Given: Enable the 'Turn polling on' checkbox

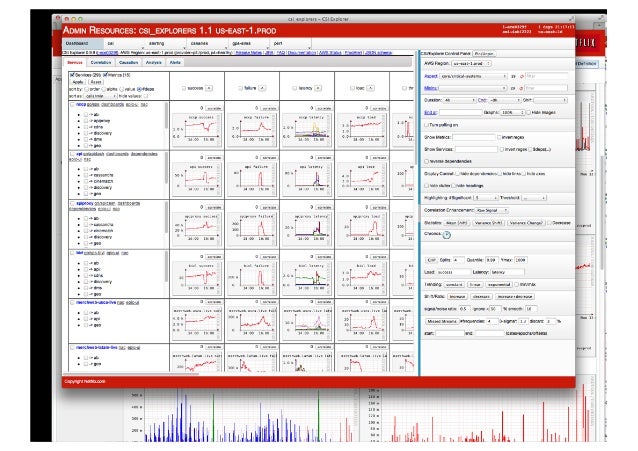Looking at the screenshot, I should click(x=426, y=125).
